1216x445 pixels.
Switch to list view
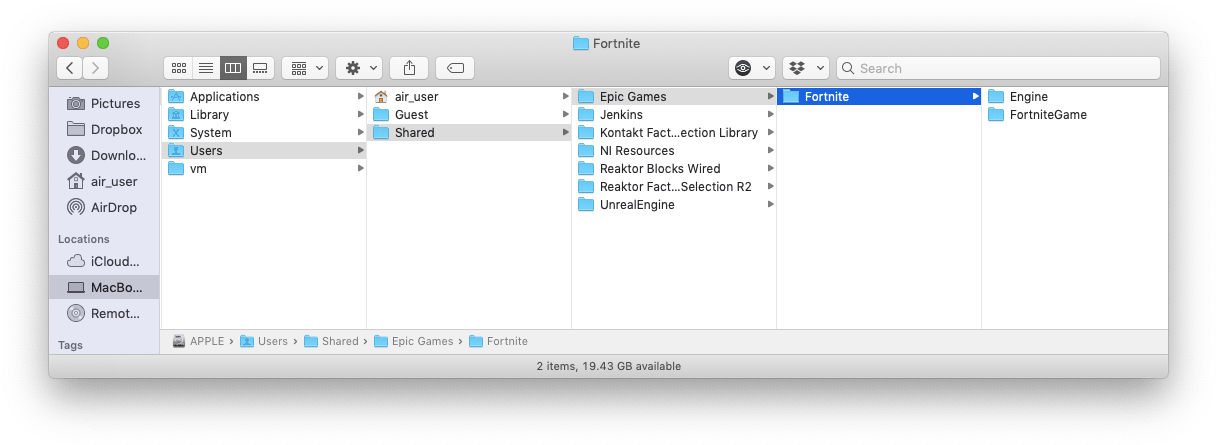[206, 68]
